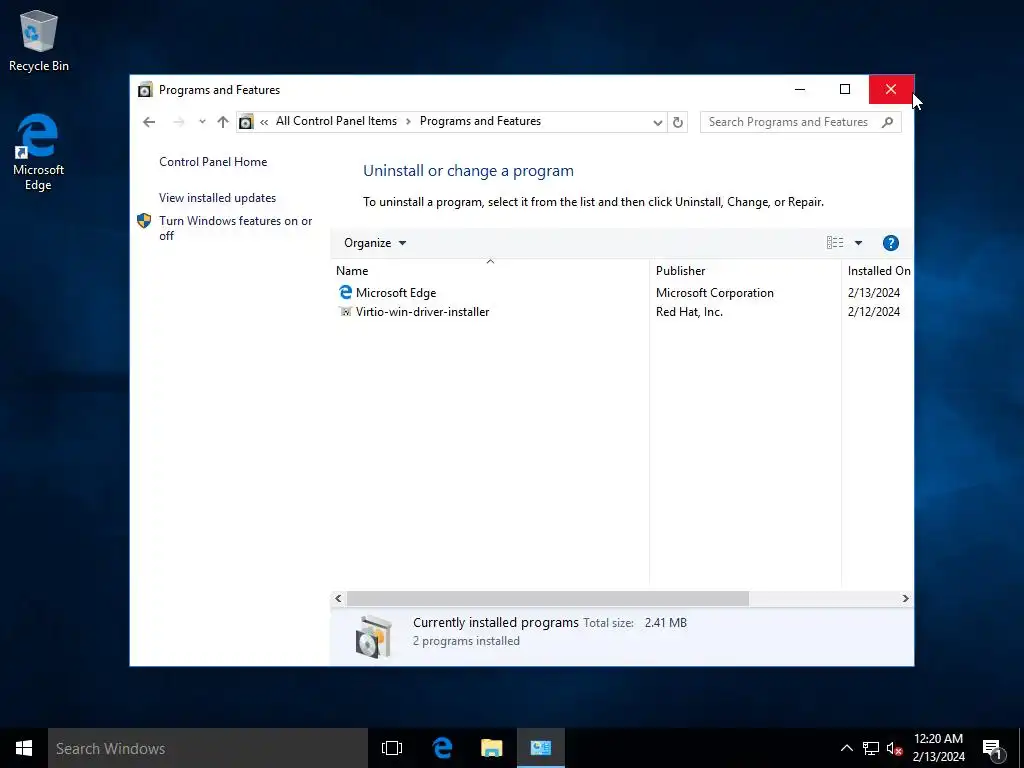This screenshot has height=768, width=1024.
Task: Open the Action Center notifications icon
Action: pos(993,749)
